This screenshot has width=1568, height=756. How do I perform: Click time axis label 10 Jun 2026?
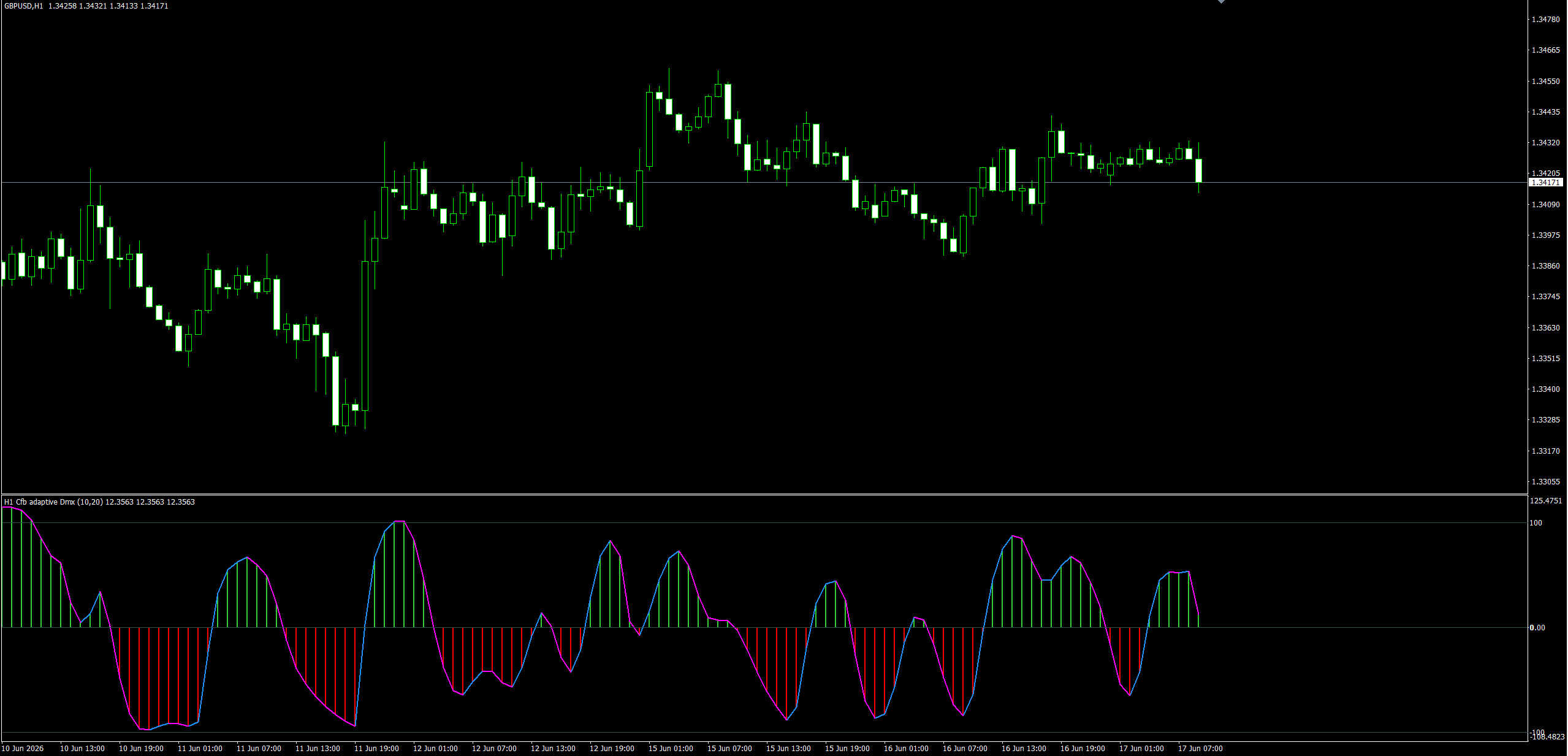[23, 749]
